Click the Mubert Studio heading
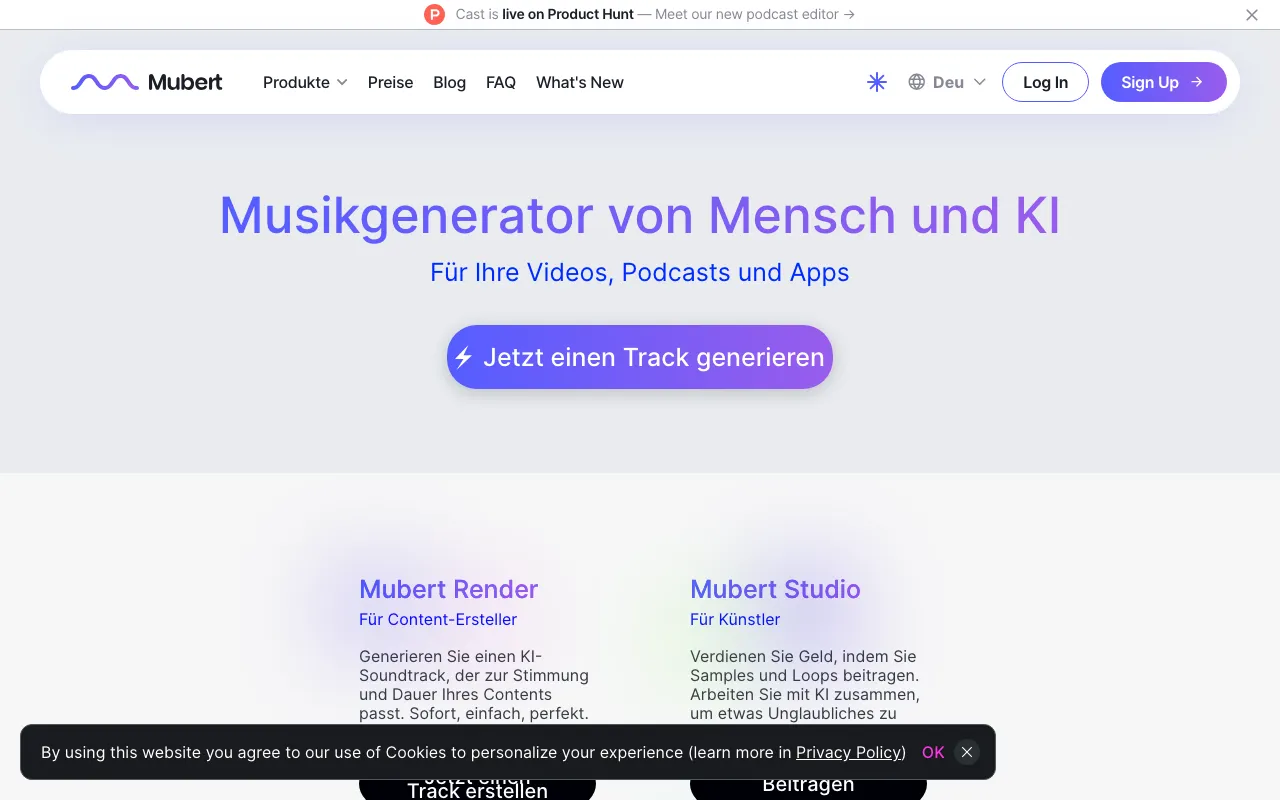 775,589
